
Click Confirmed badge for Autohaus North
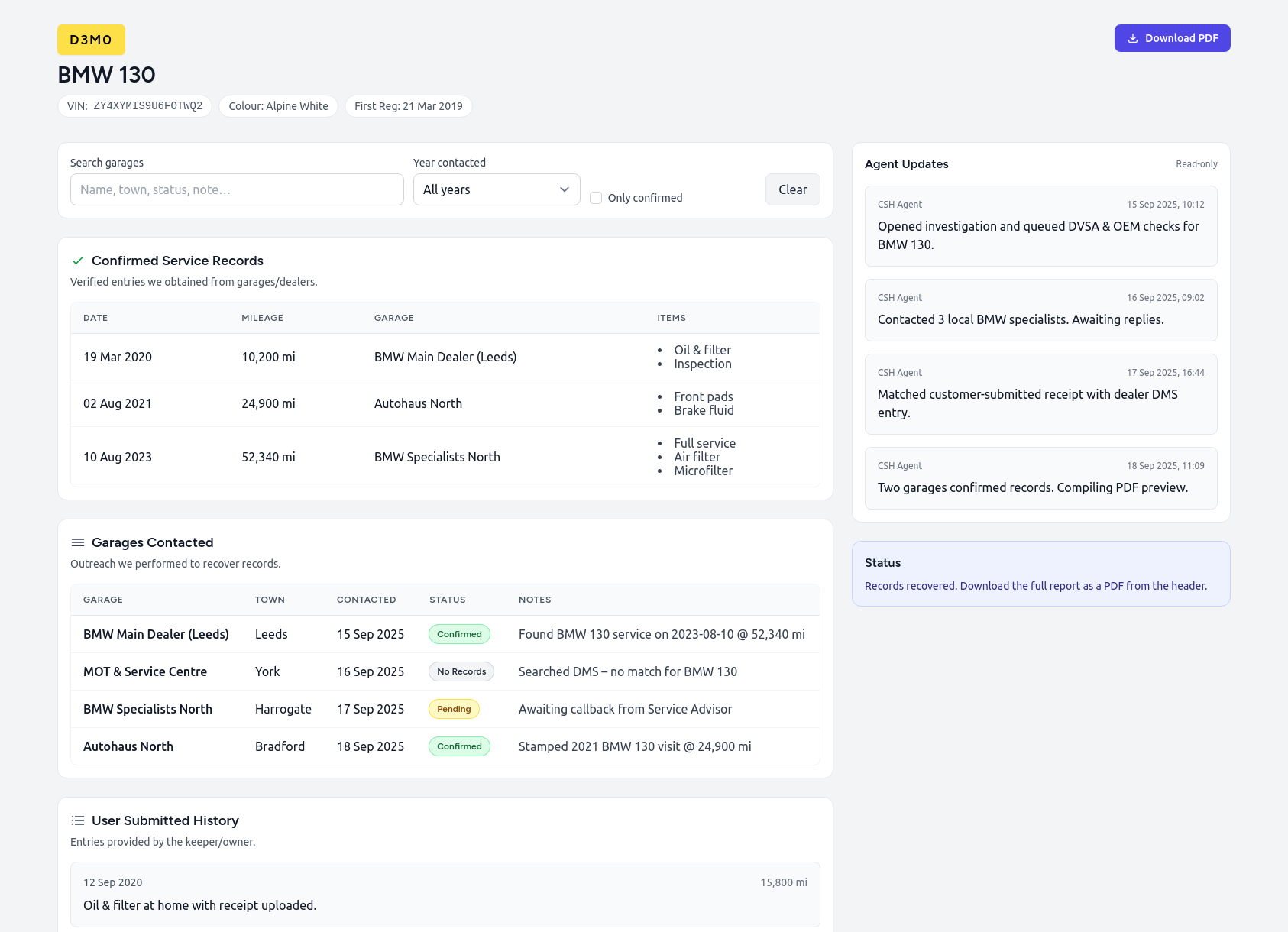click(x=459, y=746)
